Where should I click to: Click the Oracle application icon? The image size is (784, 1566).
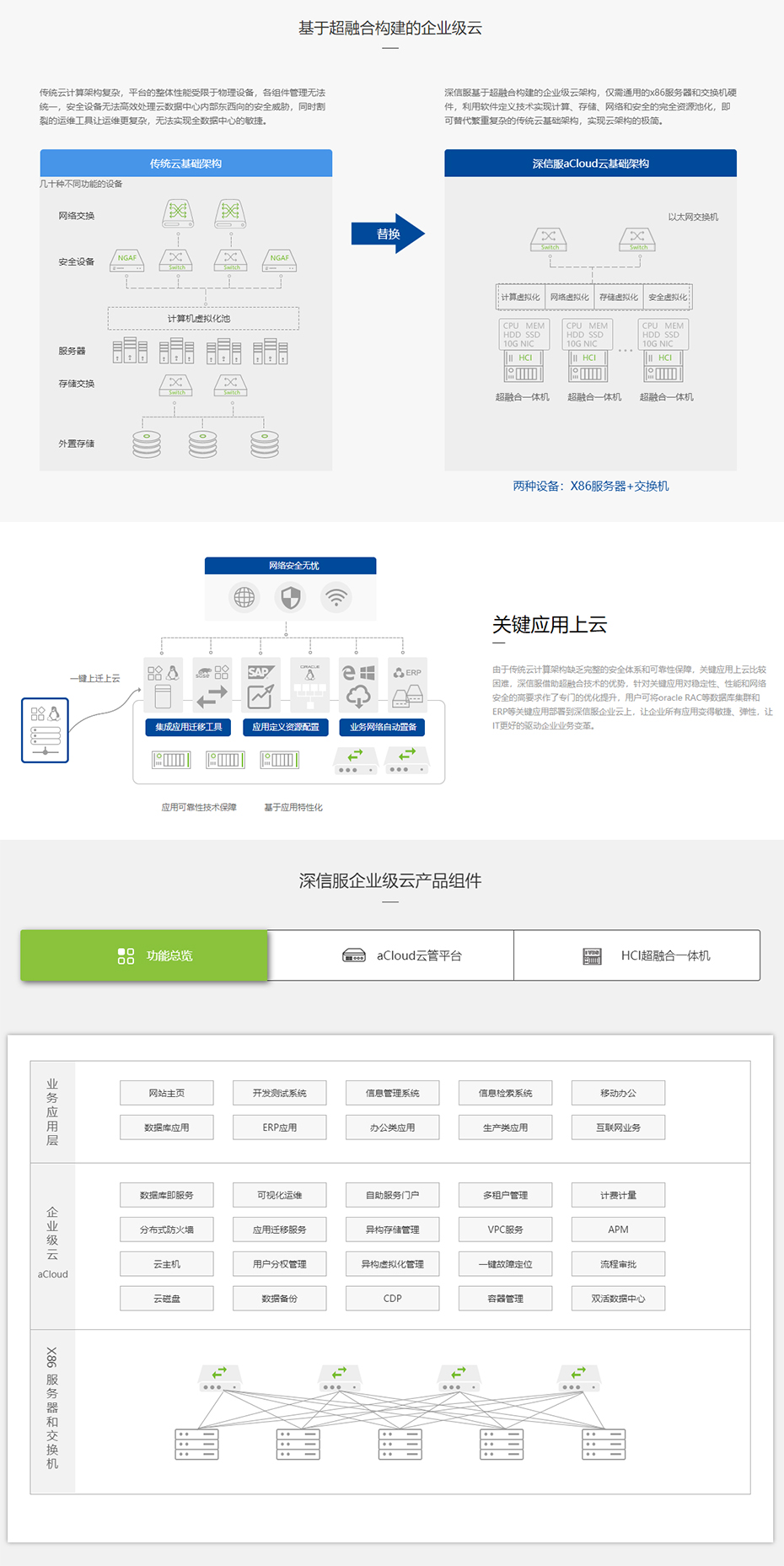[309, 685]
